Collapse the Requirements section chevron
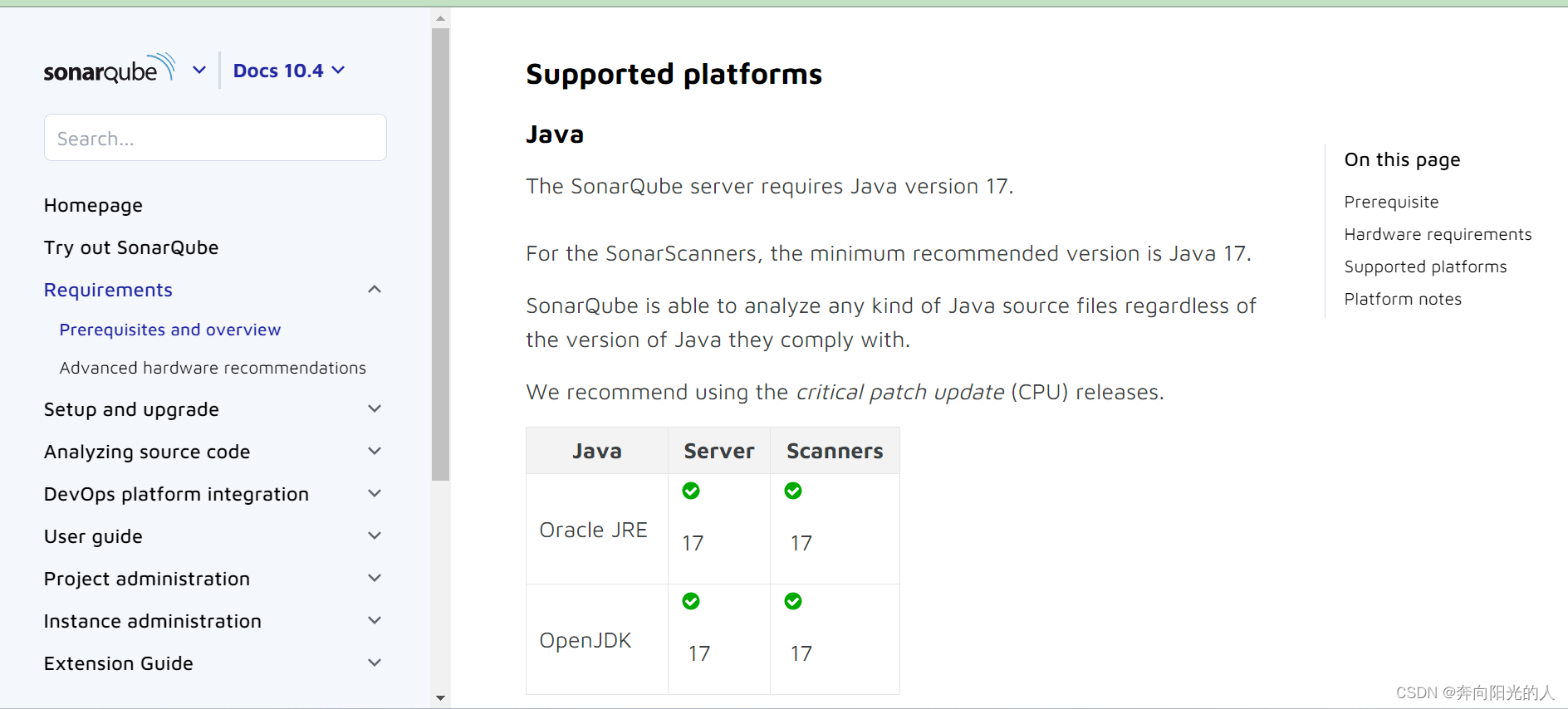The height and width of the screenshot is (709, 1568). [x=375, y=290]
